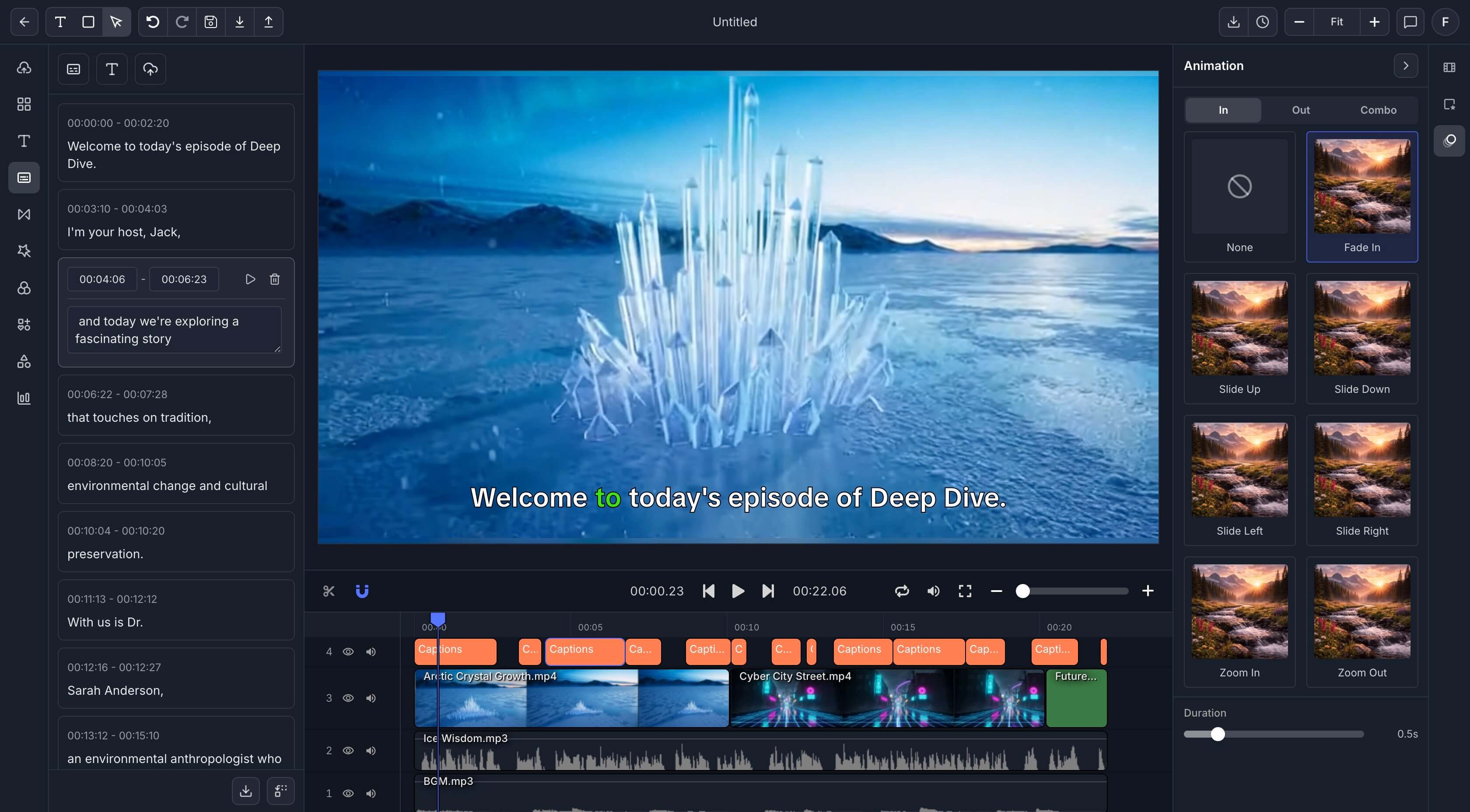Toggle visibility of track 2
Image resolution: width=1470 pixels, height=812 pixels.
tap(348, 750)
